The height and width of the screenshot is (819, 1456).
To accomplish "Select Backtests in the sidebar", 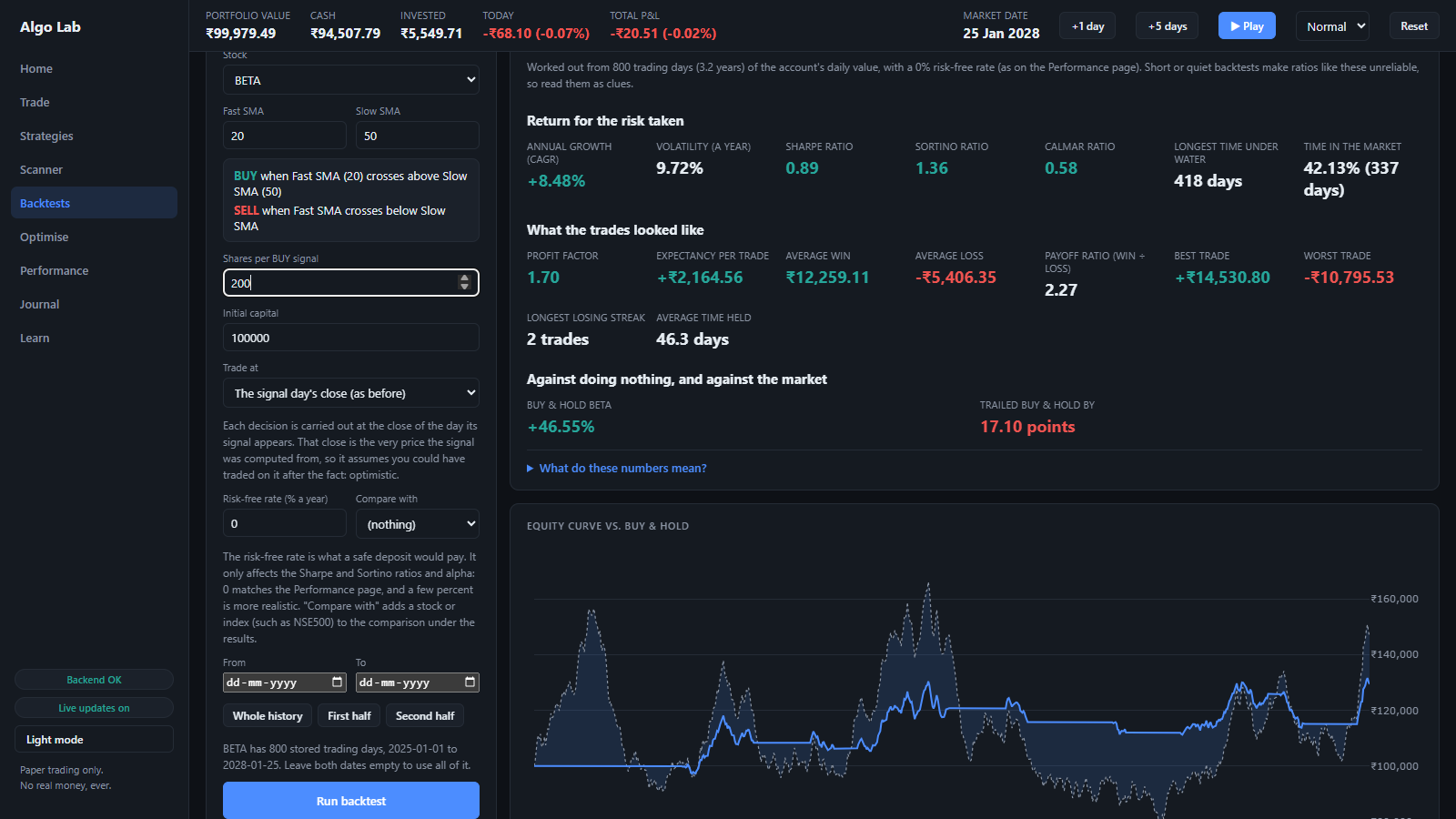I will pyautogui.click(x=94, y=203).
